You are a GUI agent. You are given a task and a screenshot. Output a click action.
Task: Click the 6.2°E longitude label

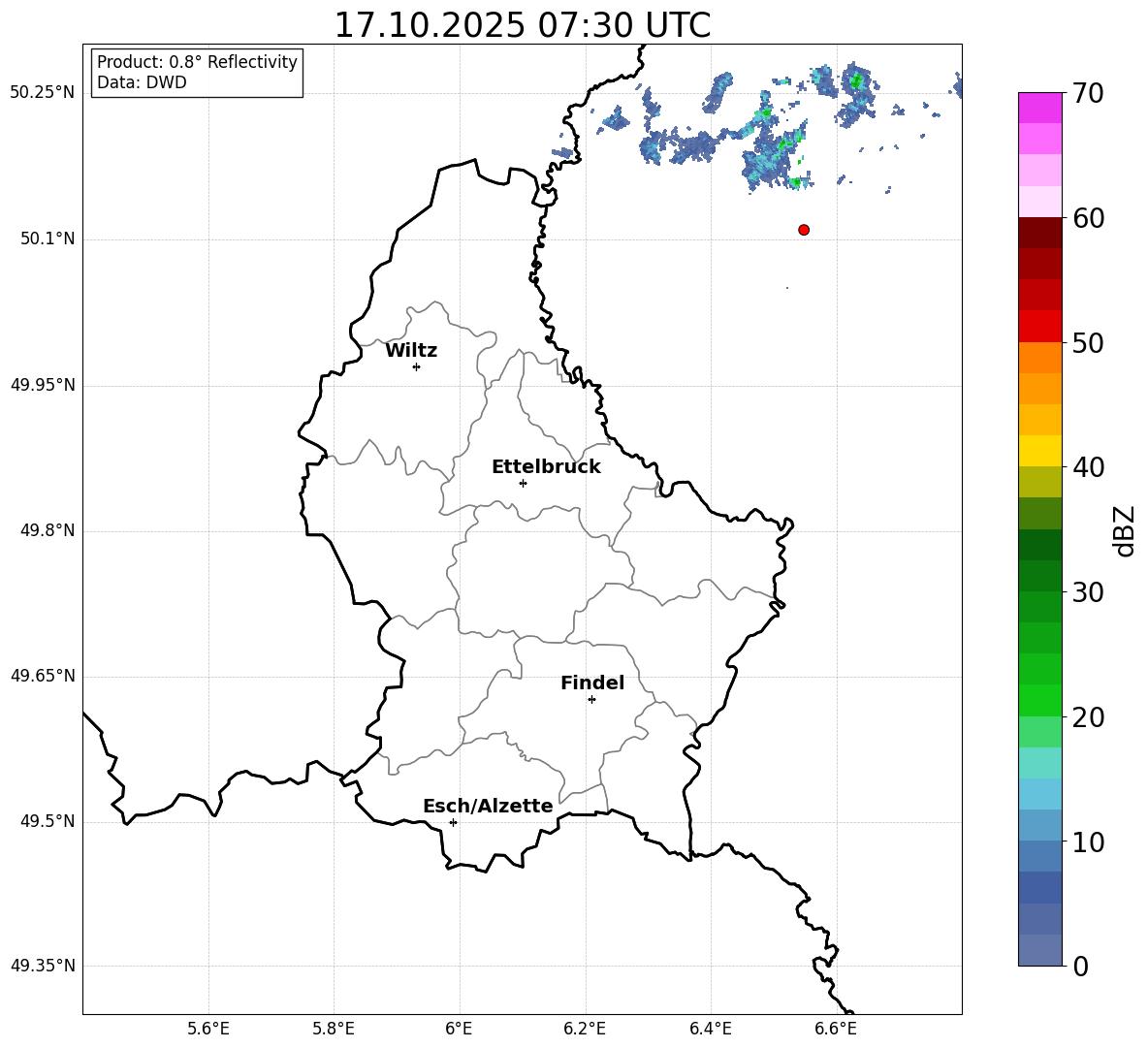pos(585,1029)
